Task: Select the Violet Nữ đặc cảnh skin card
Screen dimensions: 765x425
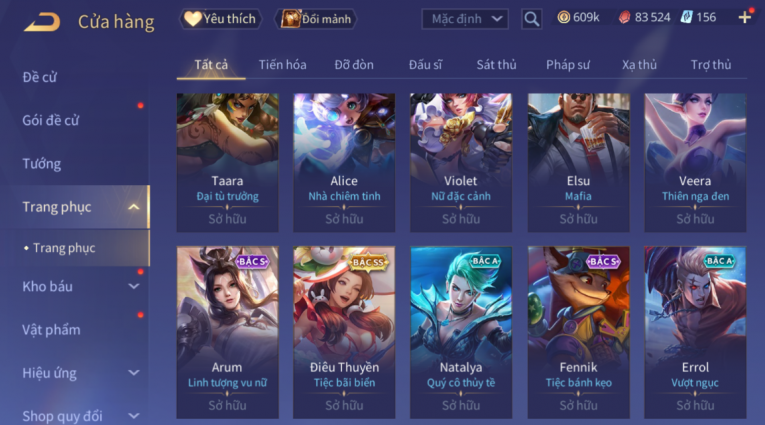Action: pos(461,162)
